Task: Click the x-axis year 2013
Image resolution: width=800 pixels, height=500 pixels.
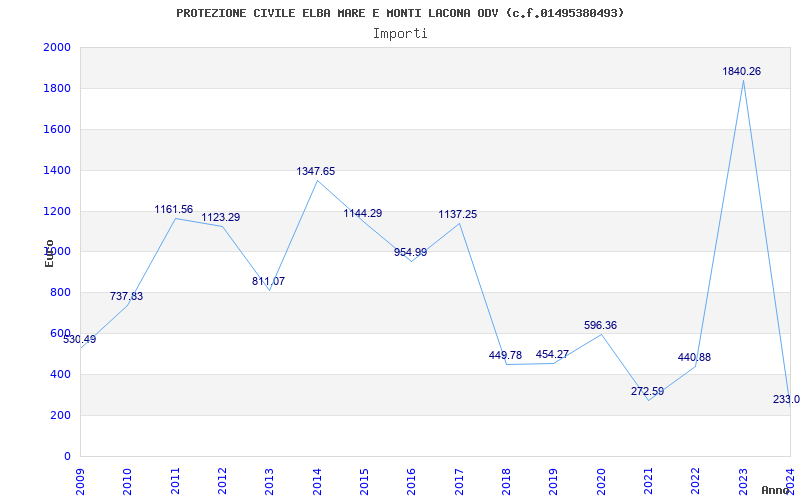Action: click(x=269, y=482)
